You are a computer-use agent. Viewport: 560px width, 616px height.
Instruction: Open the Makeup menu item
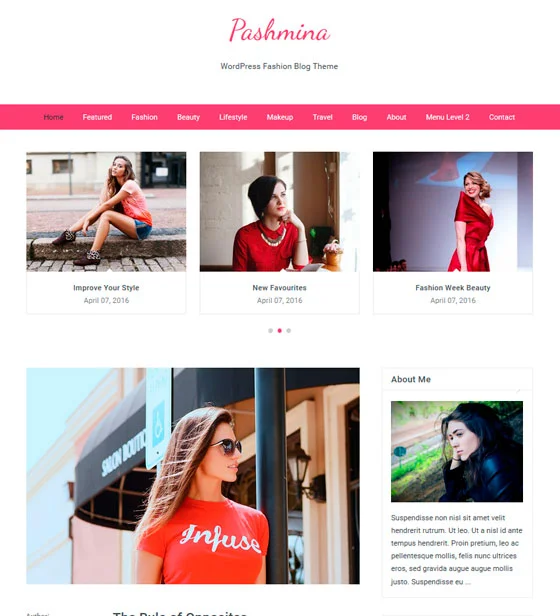[280, 117]
